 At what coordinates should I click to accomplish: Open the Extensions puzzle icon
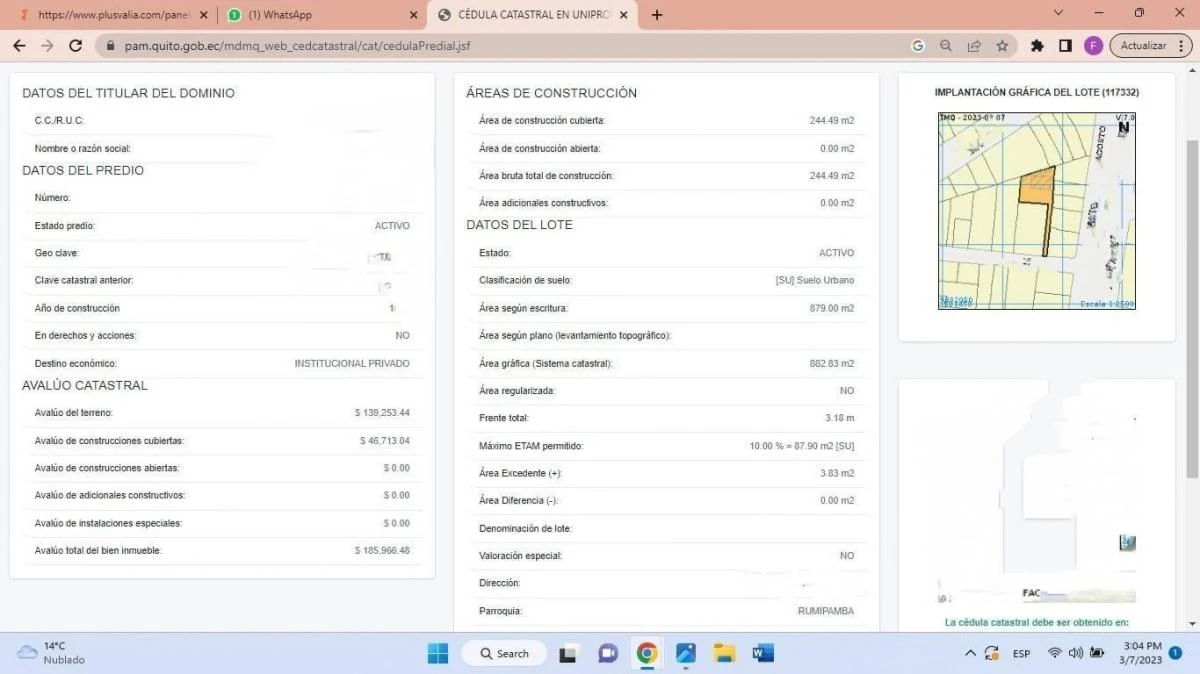point(1037,46)
